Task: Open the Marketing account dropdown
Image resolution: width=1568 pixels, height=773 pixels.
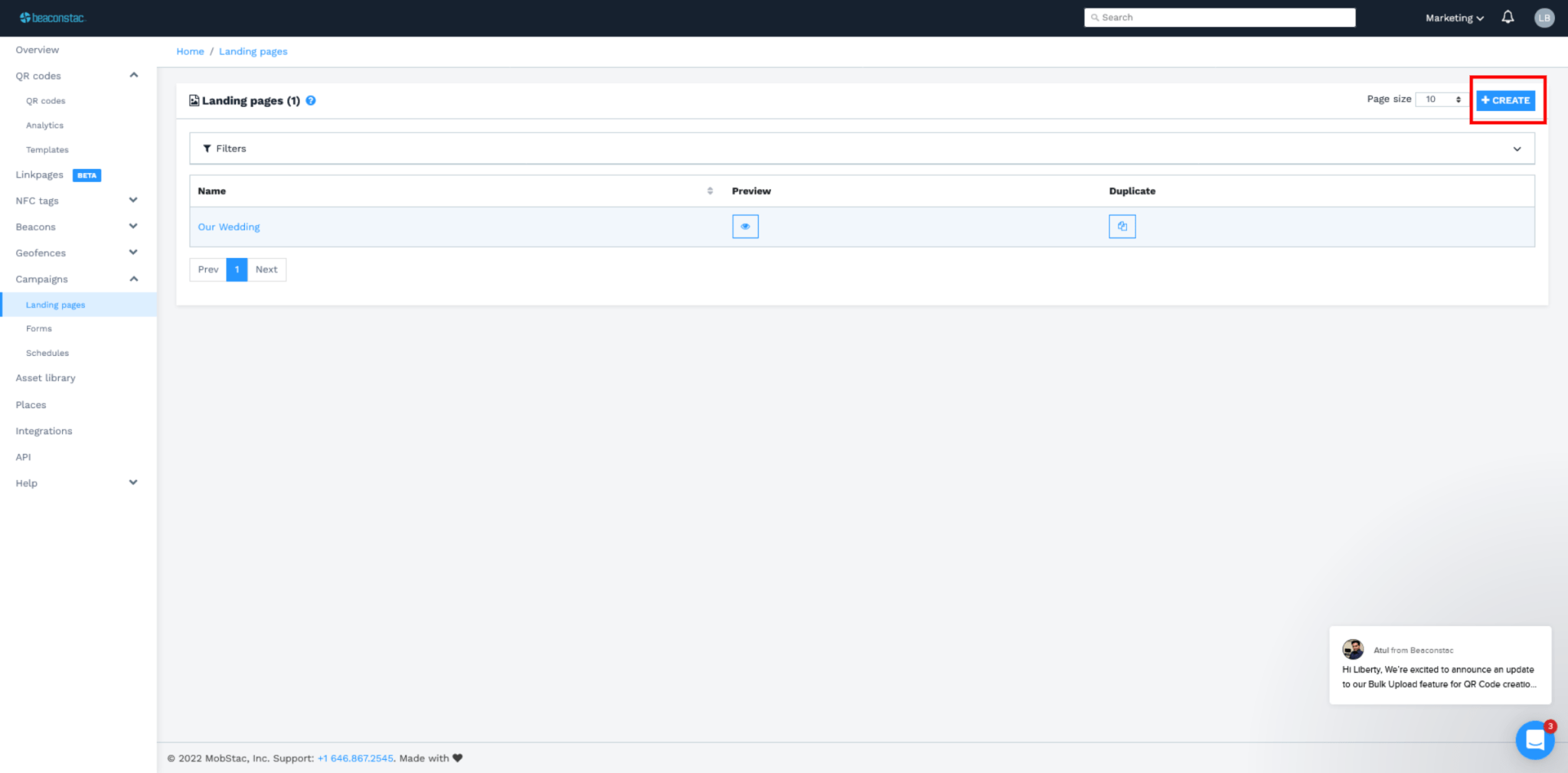Action: (1454, 18)
